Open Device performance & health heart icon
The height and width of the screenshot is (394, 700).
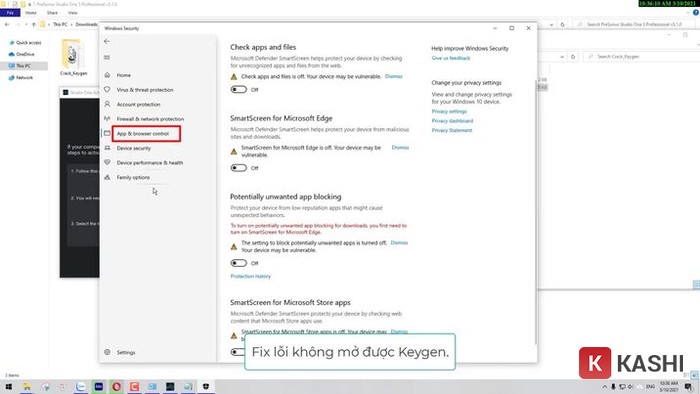[107, 162]
